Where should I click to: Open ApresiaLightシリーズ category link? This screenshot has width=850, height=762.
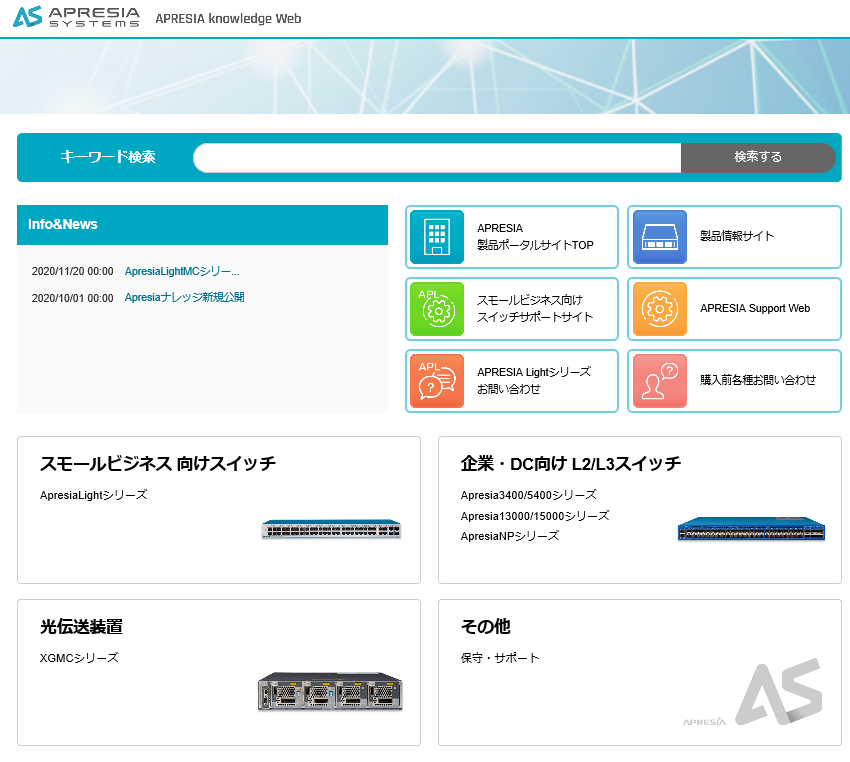coord(93,495)
